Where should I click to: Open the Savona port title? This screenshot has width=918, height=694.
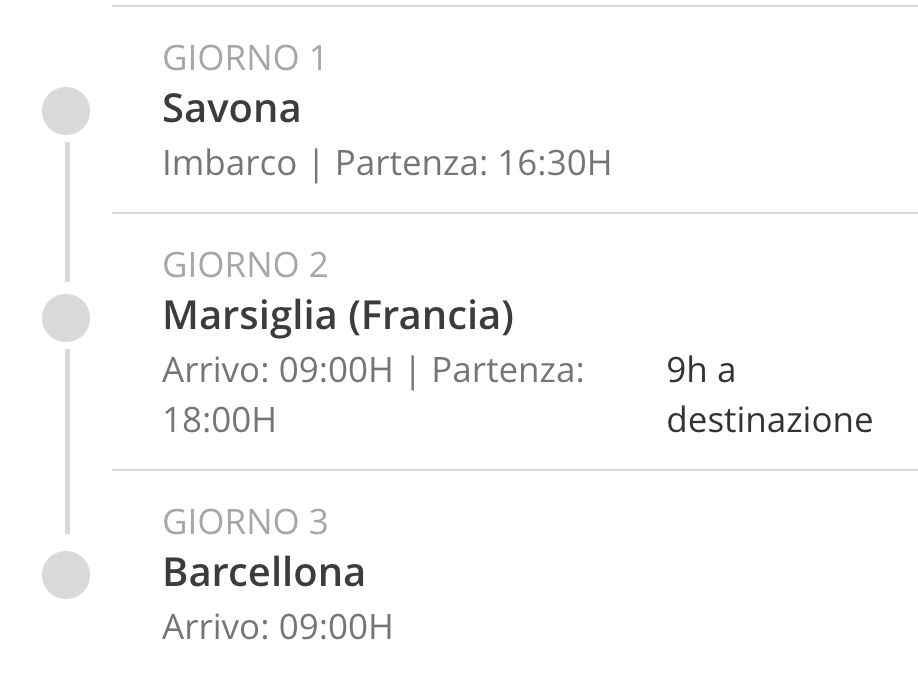231,108
